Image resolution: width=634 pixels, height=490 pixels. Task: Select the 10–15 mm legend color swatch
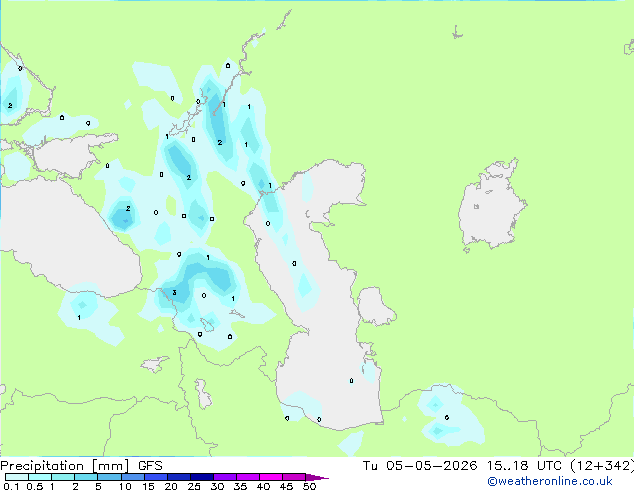click(x=133, y=477)
